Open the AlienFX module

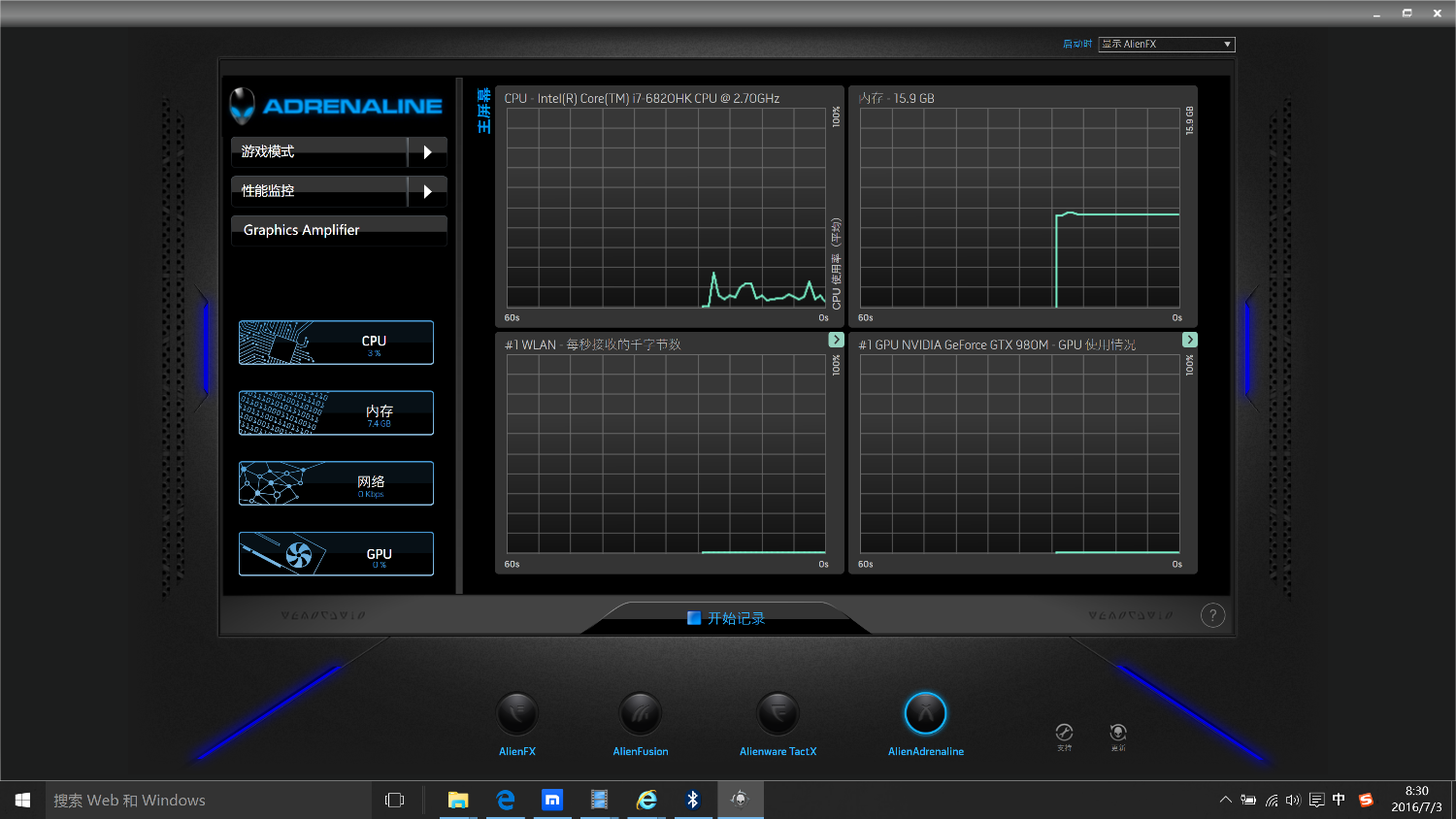[517, 714]
